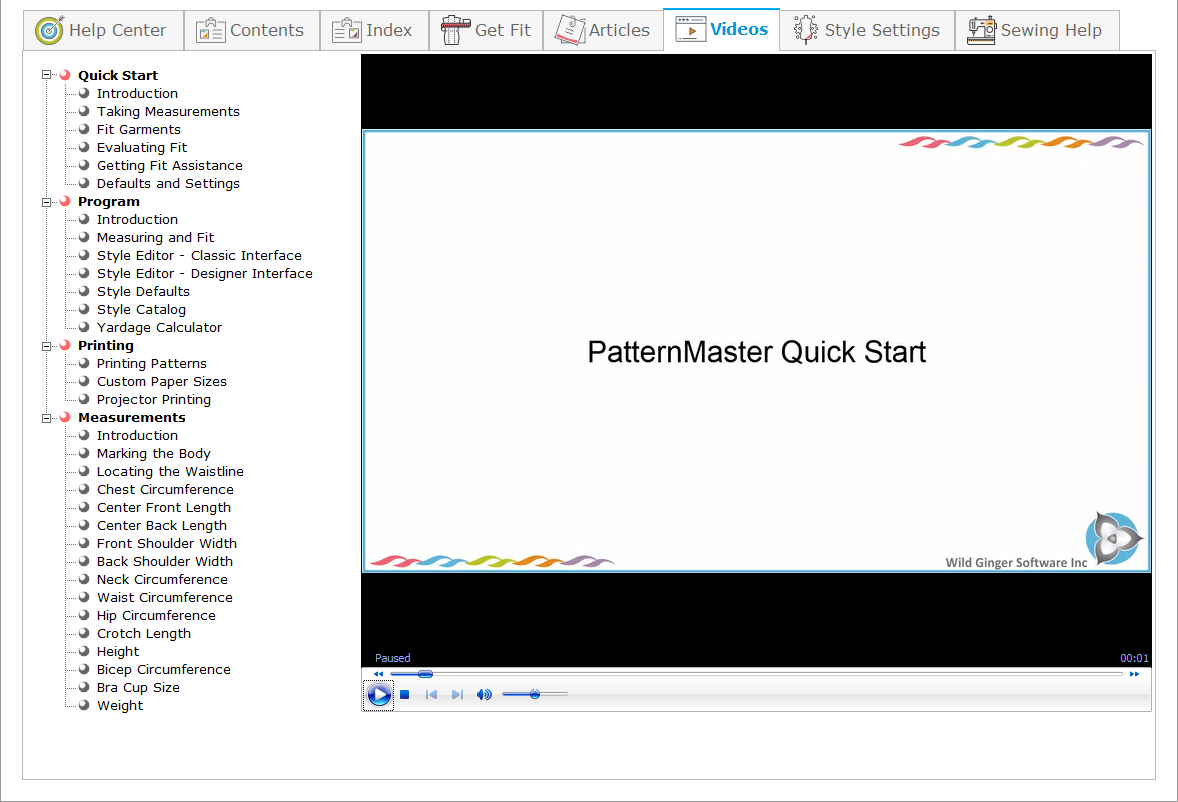Open Custom Paper Sizes video
The image size is (1178, 802).
coord(162,381)
